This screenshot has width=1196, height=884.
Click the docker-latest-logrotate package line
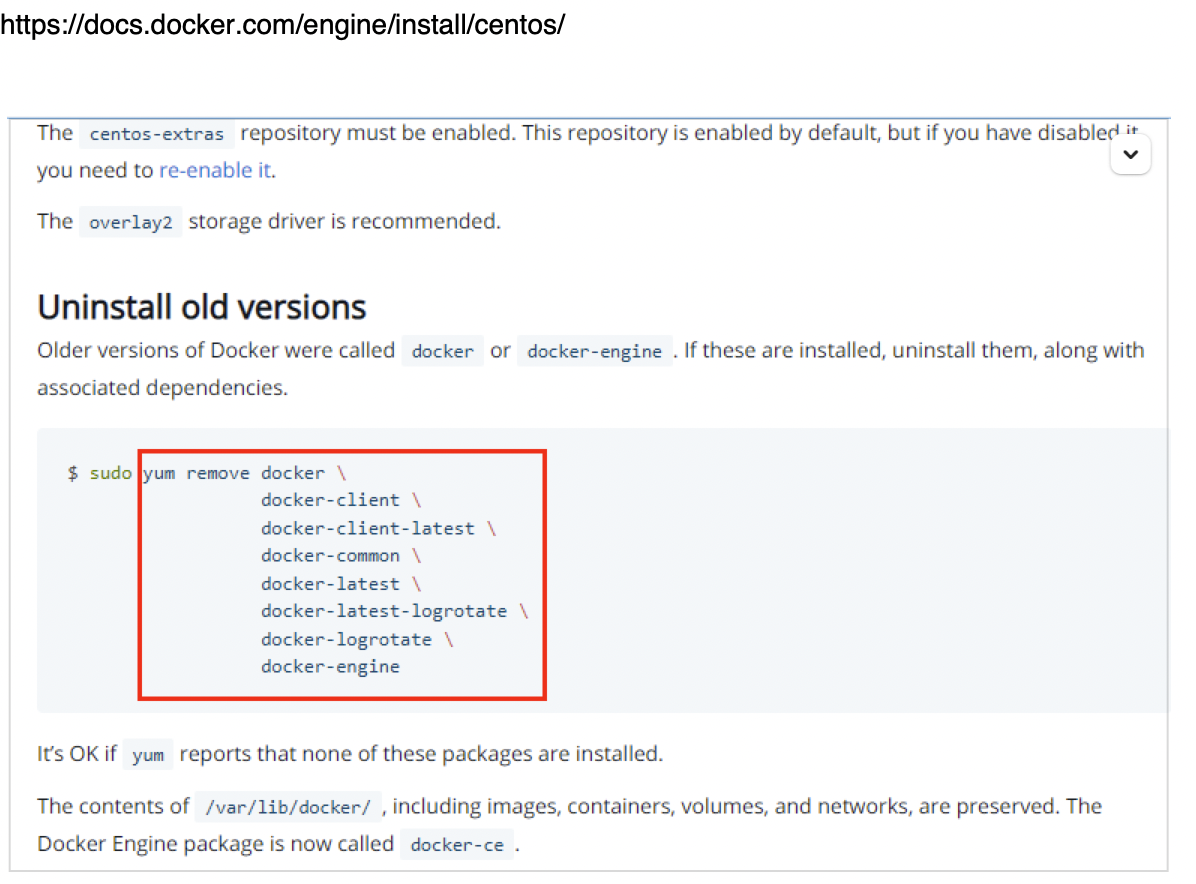[x=384, y=611]
